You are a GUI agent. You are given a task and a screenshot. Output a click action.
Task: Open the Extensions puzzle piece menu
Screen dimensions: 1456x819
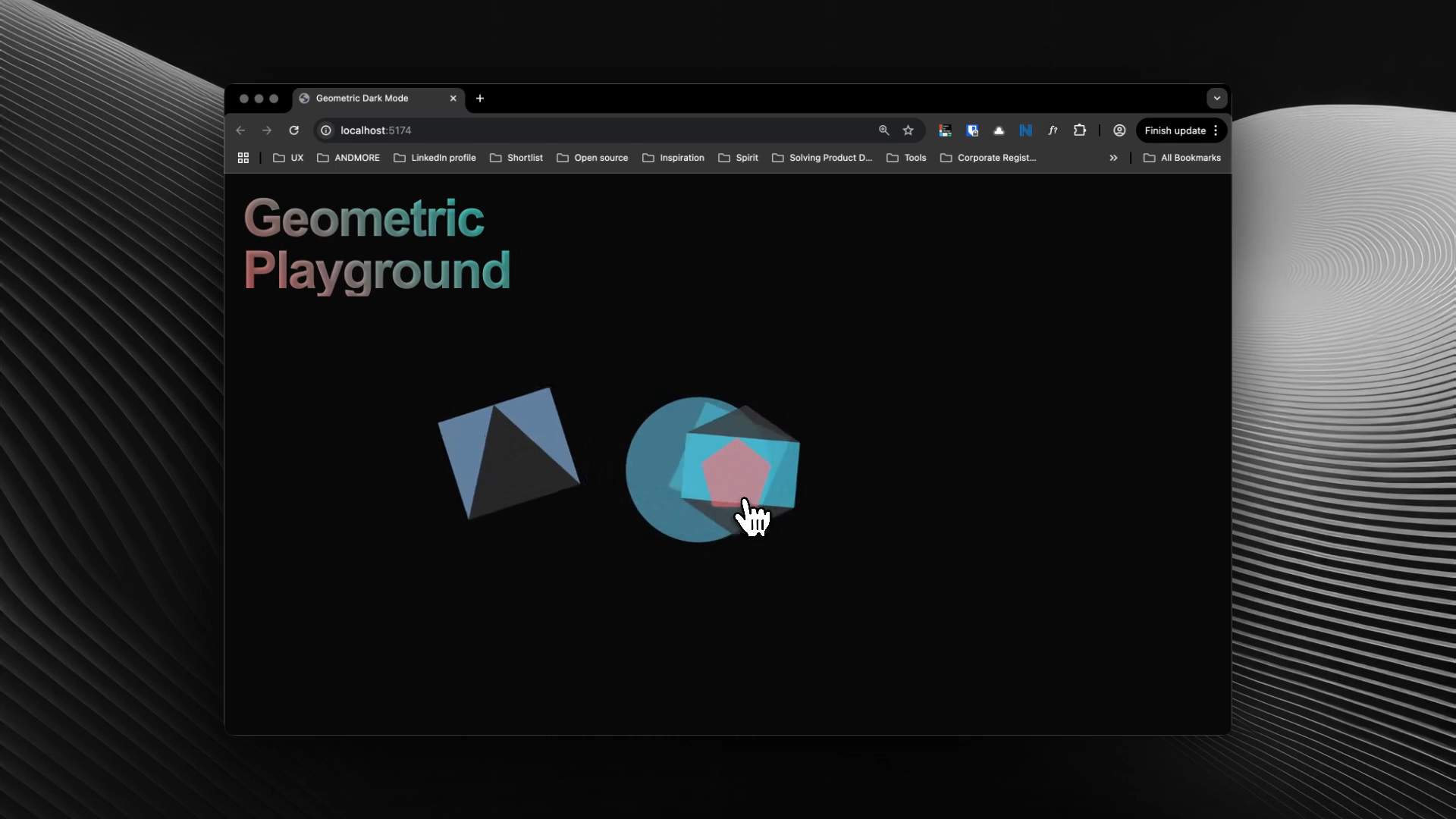pyautogui.click(x=1080, y=130)
